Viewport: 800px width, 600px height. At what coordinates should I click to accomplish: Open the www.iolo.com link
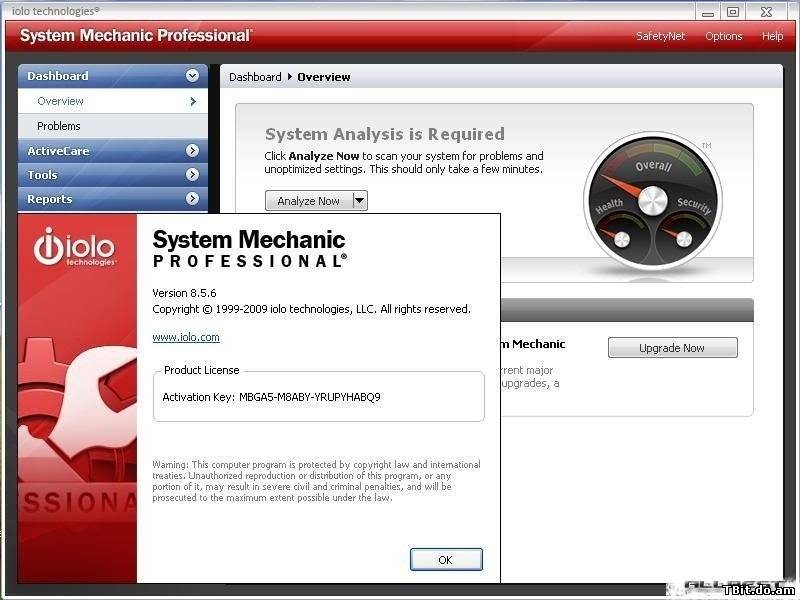[x=186, y=337]
